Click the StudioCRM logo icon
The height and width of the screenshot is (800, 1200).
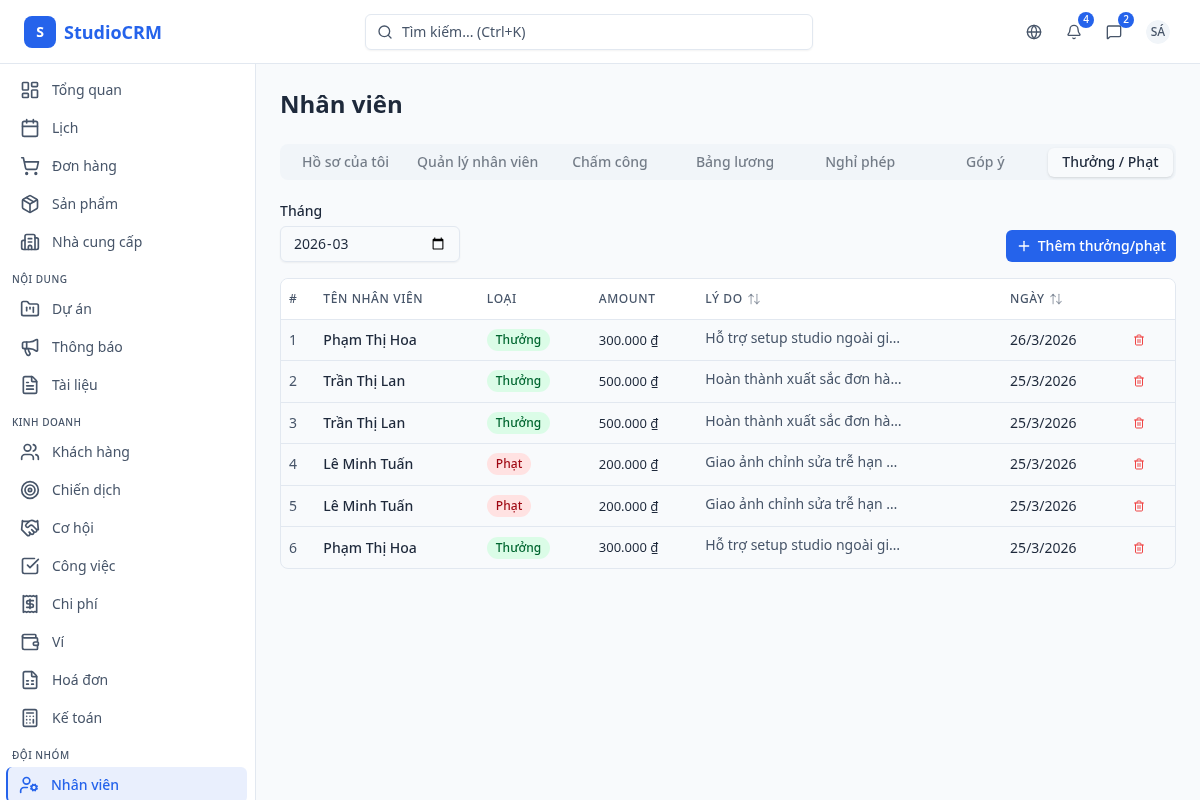[40, 32]
